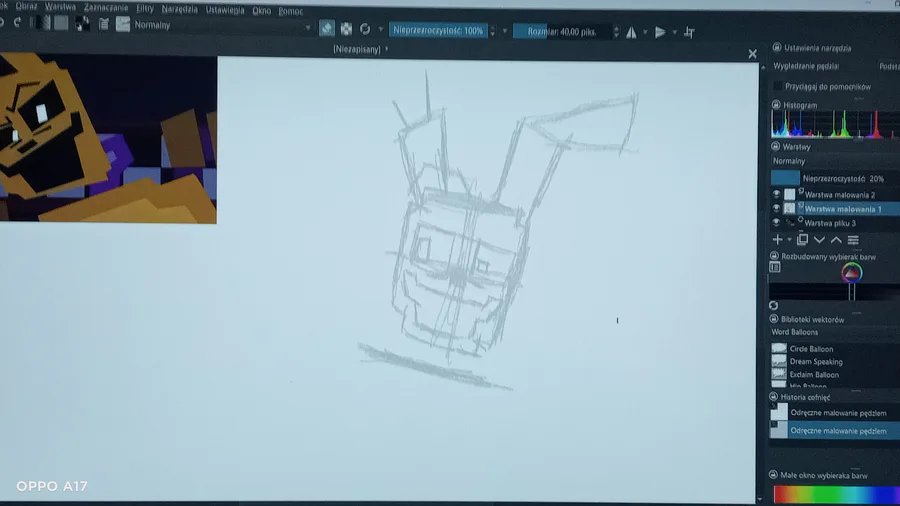
Task: Open the Zaznaczanie menu
Action: [106, 7]
